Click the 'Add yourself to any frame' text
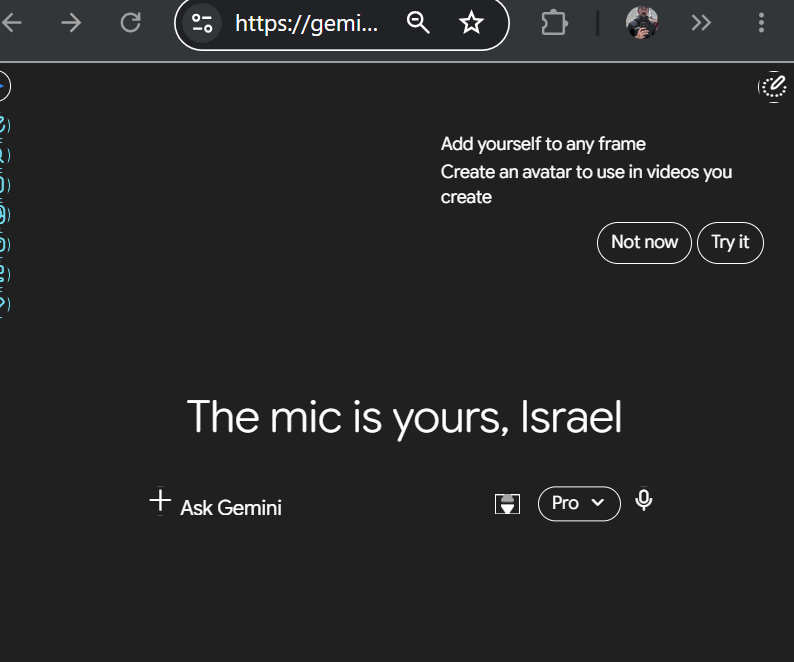Screen dimensions: 794x662 pyautogui.click(x=543, y=144)
